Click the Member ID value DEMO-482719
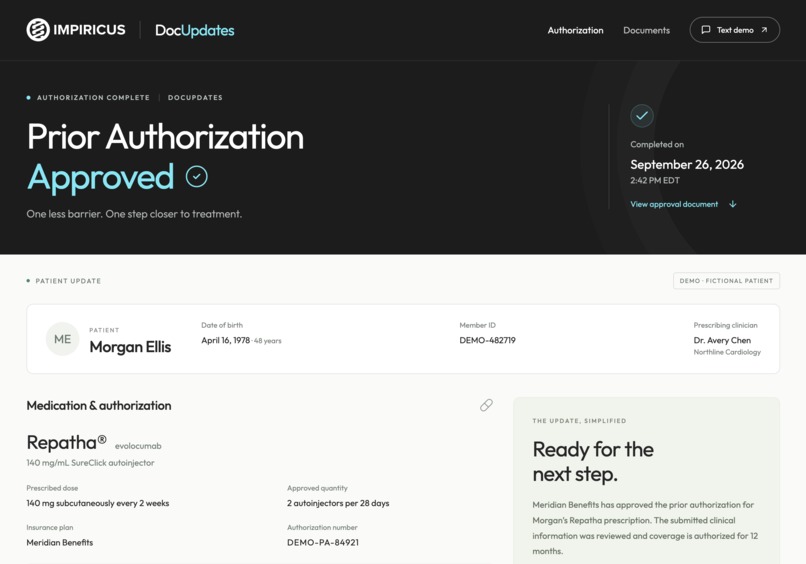806x564 pixels. [487, 340]
